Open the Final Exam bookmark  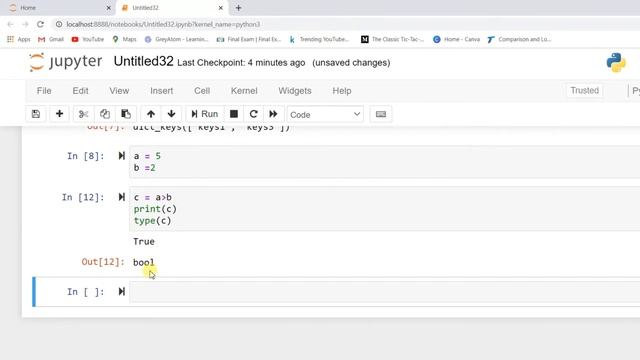[249, 39]
